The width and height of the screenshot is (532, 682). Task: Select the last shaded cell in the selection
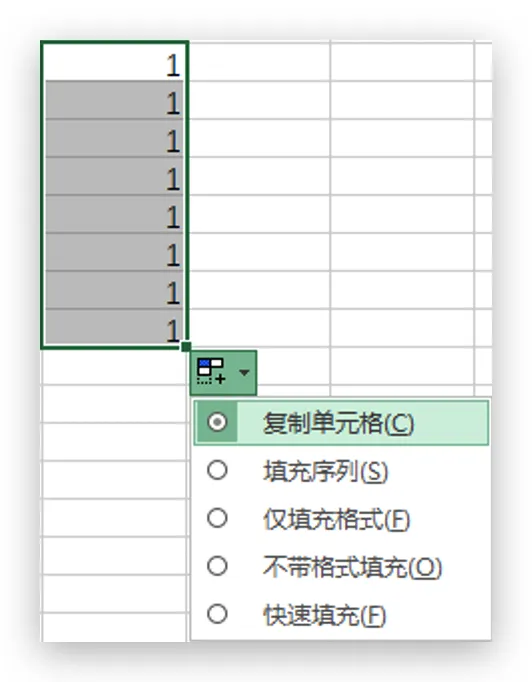click(114, 329)
